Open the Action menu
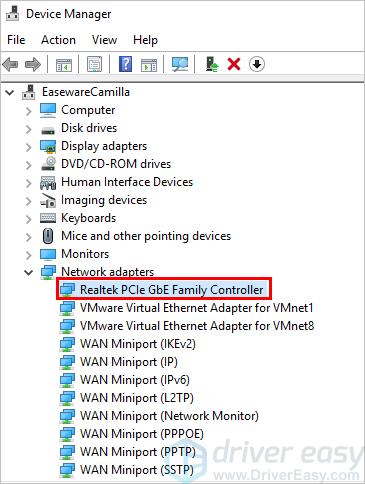This screenshot has width=365, height=484. click(x=58, y=40)
